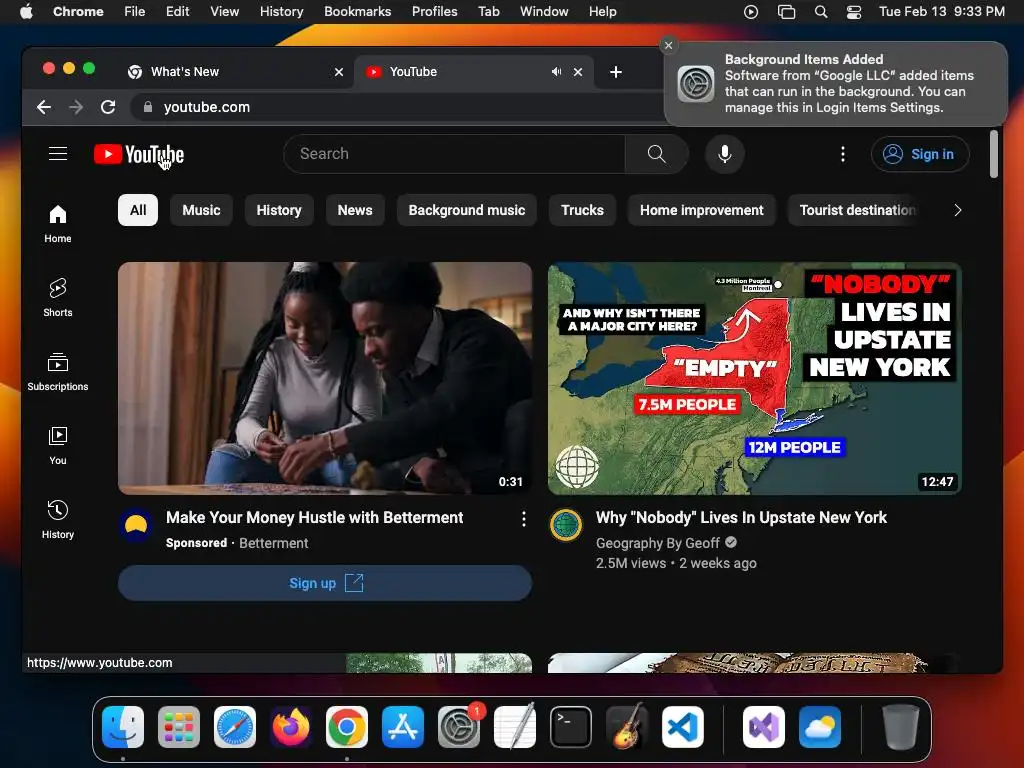Open History in the left sidebar

tap(57, 519)
